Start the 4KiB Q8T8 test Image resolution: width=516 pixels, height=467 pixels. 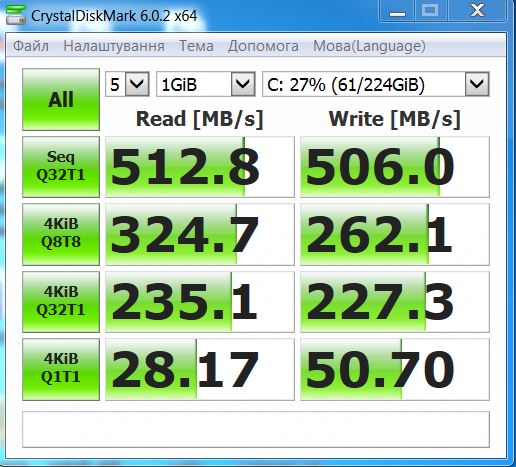(61, 234)
